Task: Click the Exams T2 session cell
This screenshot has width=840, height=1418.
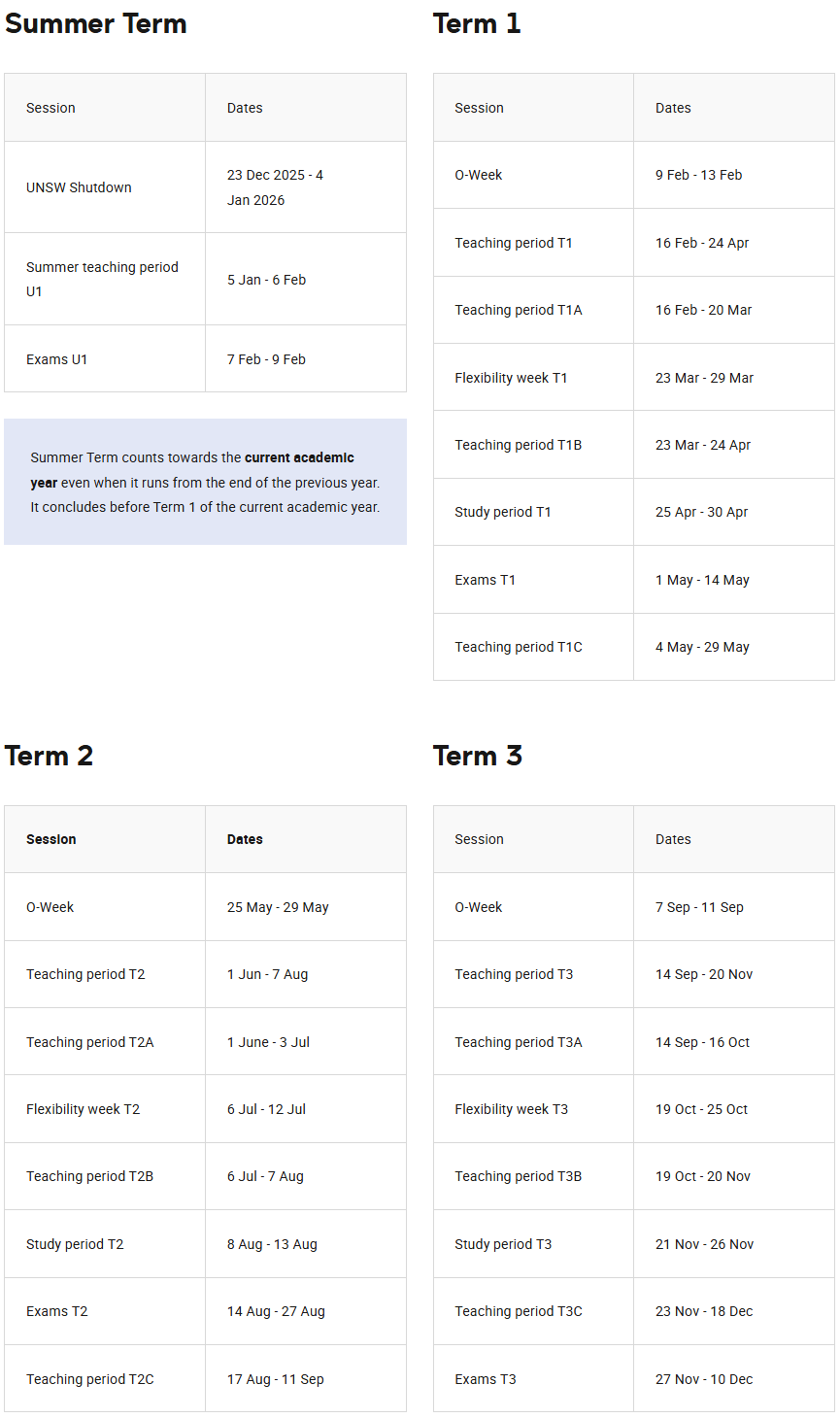Action: 57,1311
